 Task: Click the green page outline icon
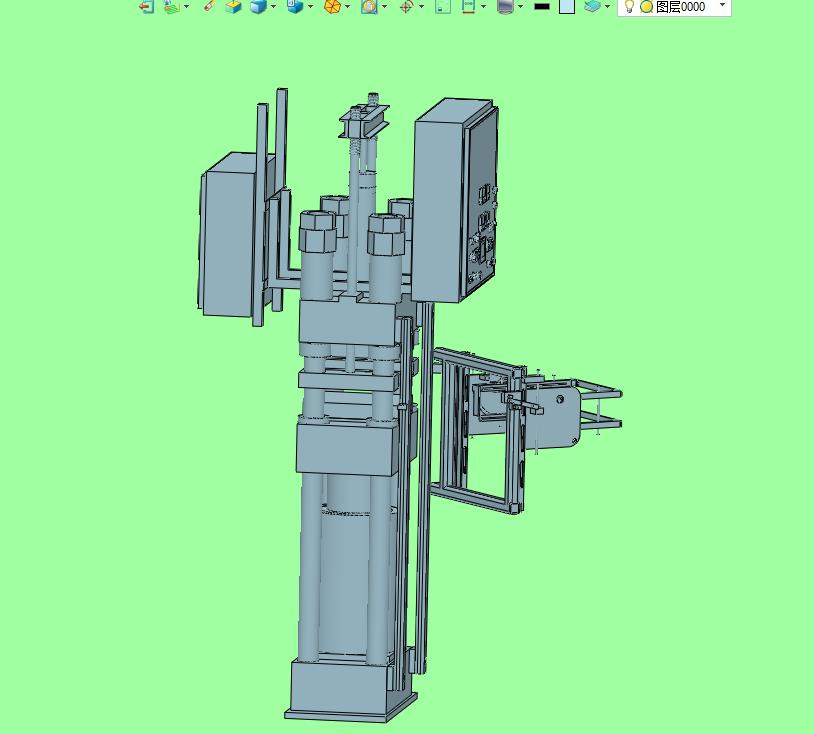click(443, 6)
